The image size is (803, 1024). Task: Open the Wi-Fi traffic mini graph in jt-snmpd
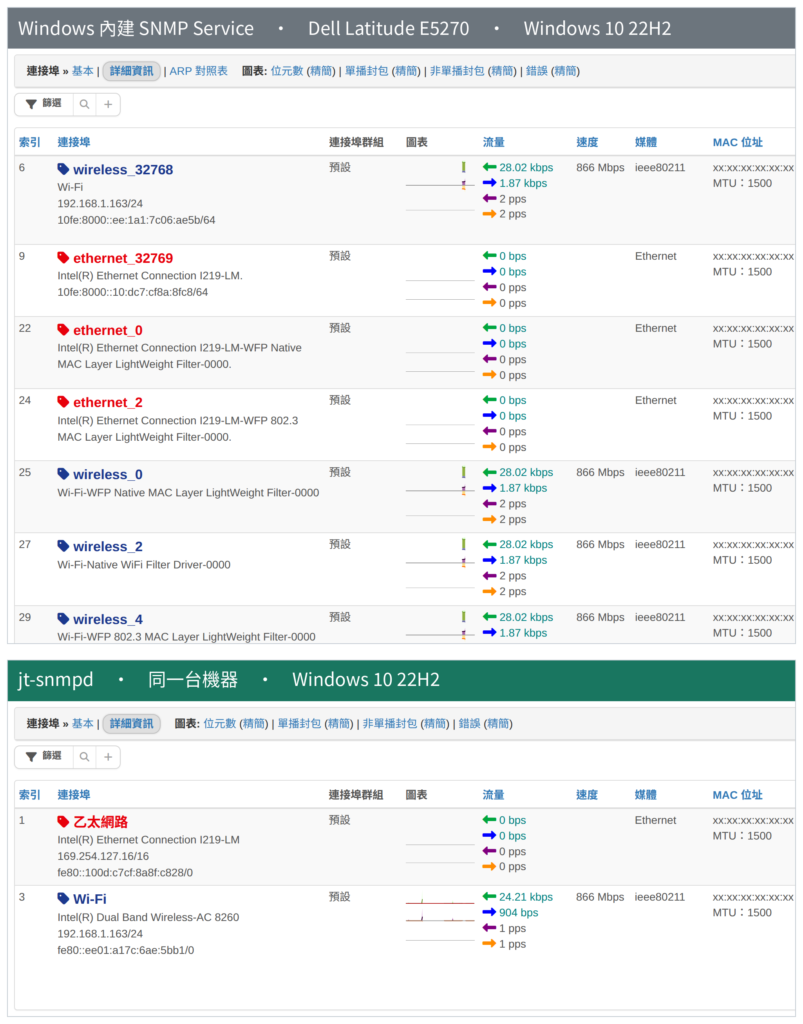pos(440,899)
